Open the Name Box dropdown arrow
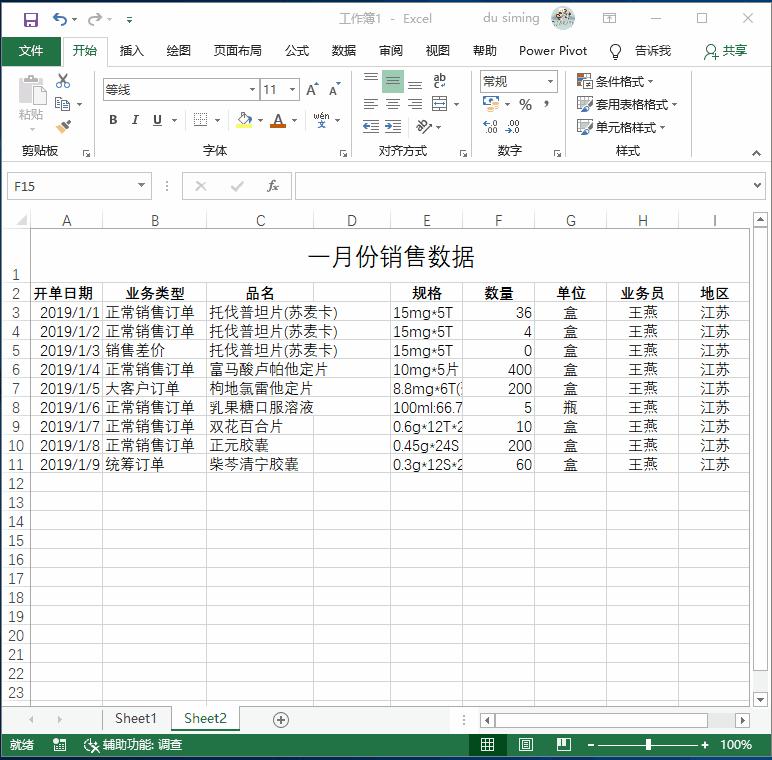Viewport: 772px width, 760px height. click(141, 186)
